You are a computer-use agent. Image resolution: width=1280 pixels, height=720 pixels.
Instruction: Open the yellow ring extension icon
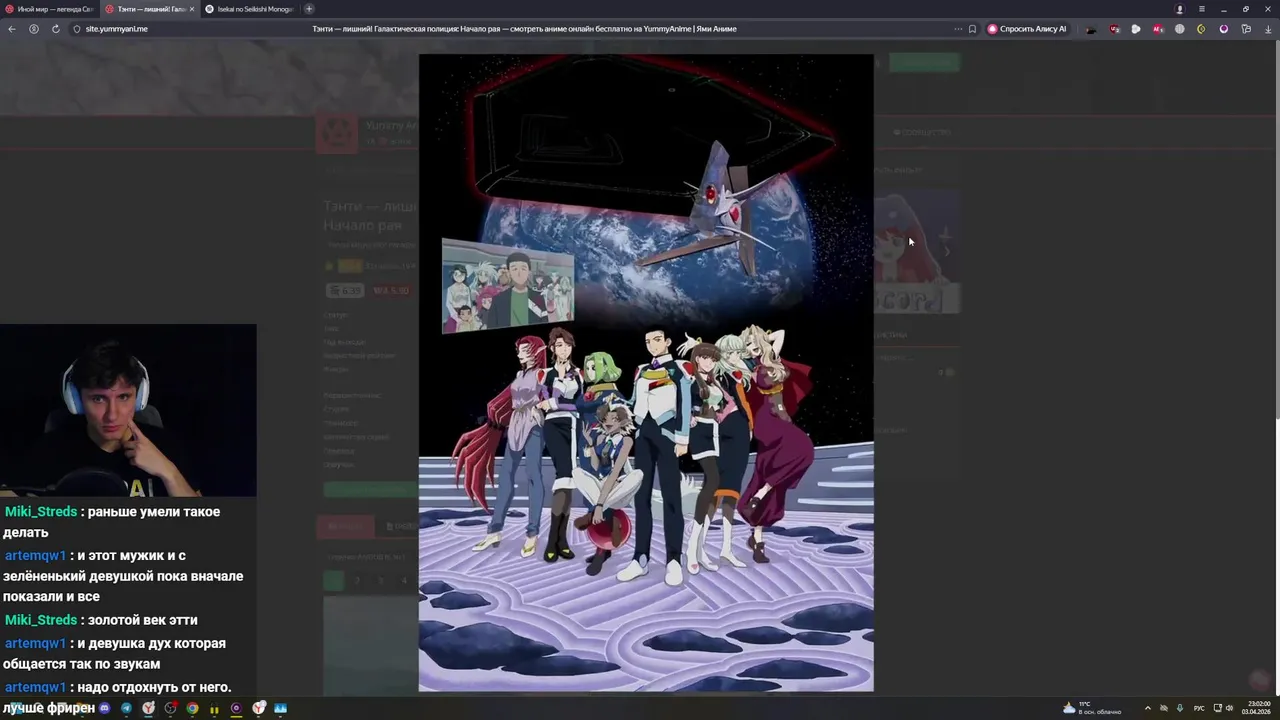coord(1201,29)
